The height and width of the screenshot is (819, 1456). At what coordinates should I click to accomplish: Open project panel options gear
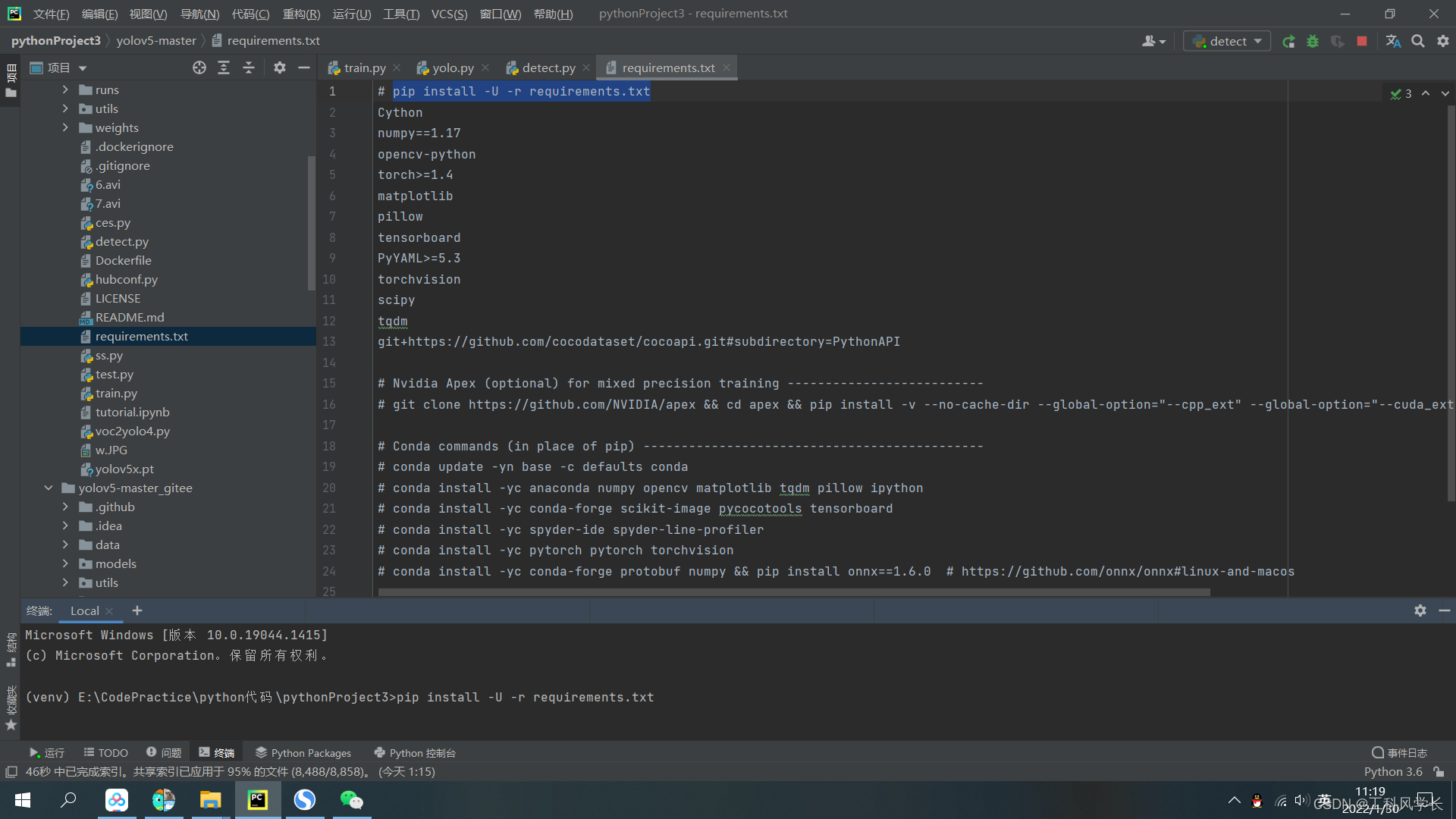coord(280,68)
